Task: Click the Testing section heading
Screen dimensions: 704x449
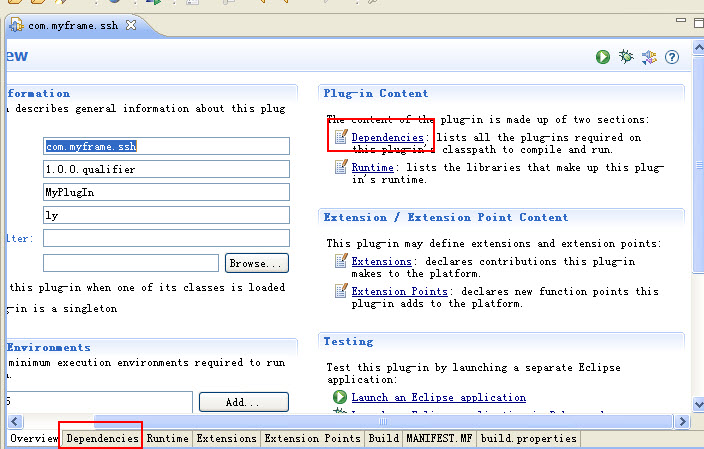Action: pos(348,342)
